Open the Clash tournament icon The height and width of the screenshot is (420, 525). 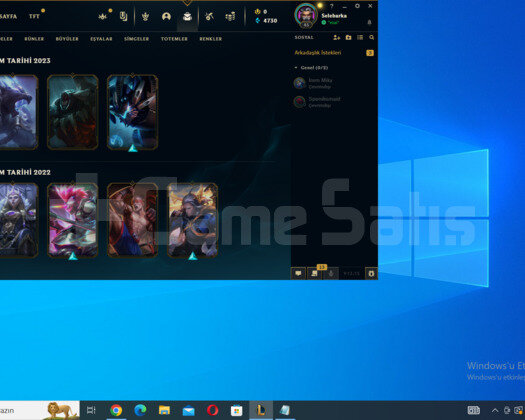tap(103, 16)
